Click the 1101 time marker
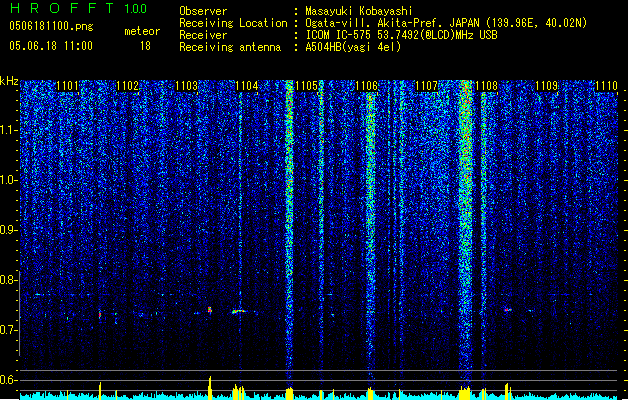 click(x=67, y=86)
